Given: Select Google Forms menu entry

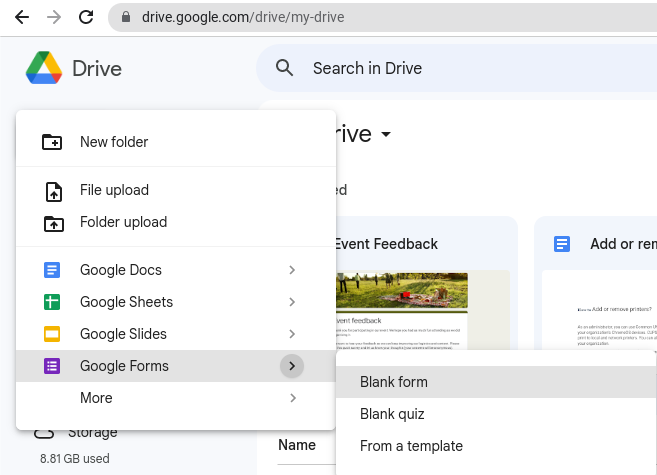Looking at the screenshot, I should point(176,366).
